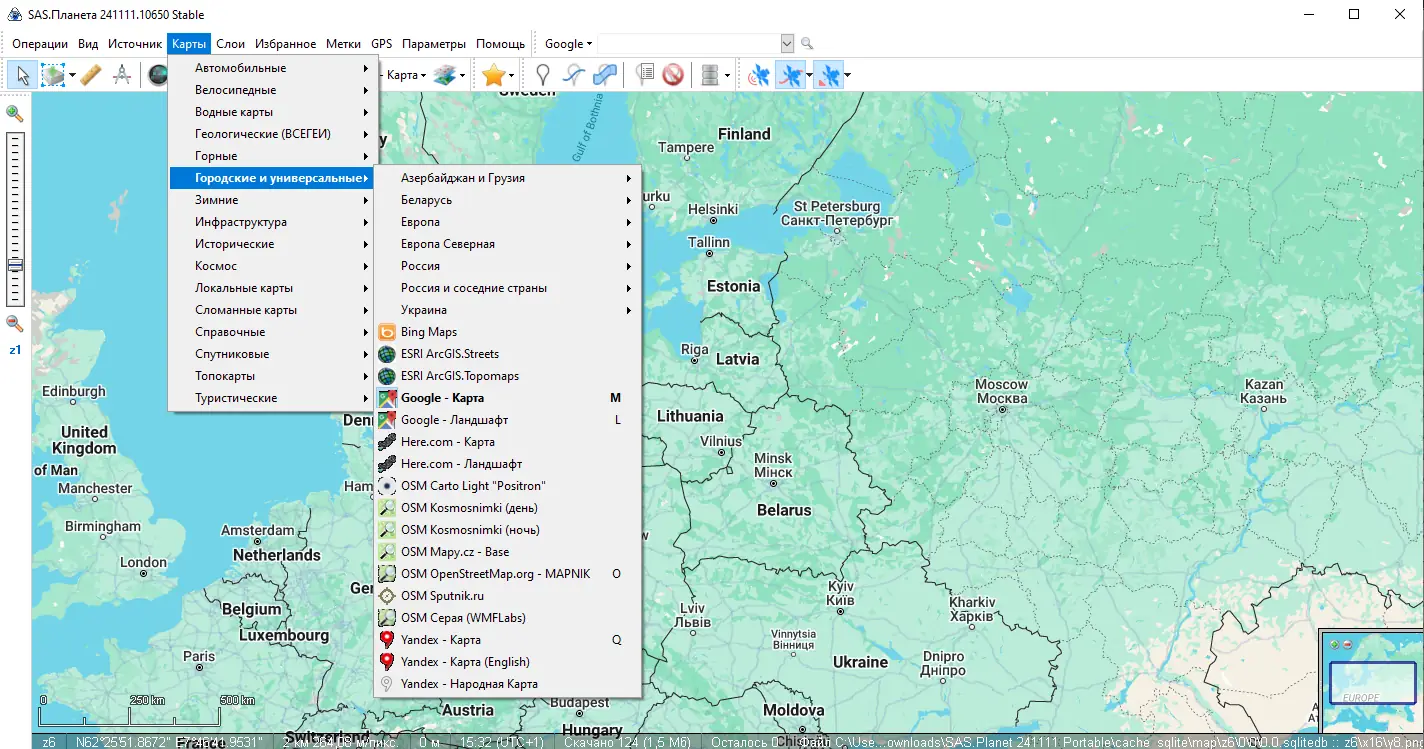Choose Yandex - Карта from the list
Image resolution: width=1424 pixels, height=749 pixels.
pyautogui.click(x=440, y=640)
